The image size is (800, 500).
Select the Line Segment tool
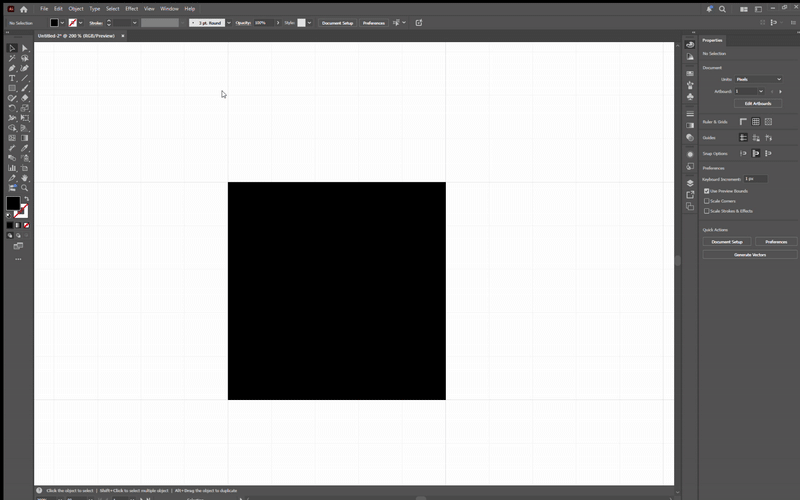(24, 78)
